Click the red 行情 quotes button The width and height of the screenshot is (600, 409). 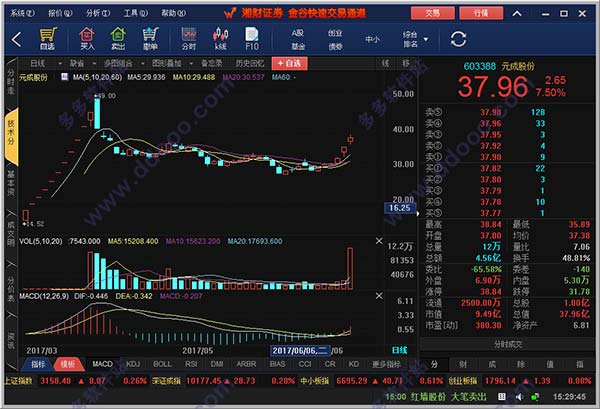coord(481,13)
